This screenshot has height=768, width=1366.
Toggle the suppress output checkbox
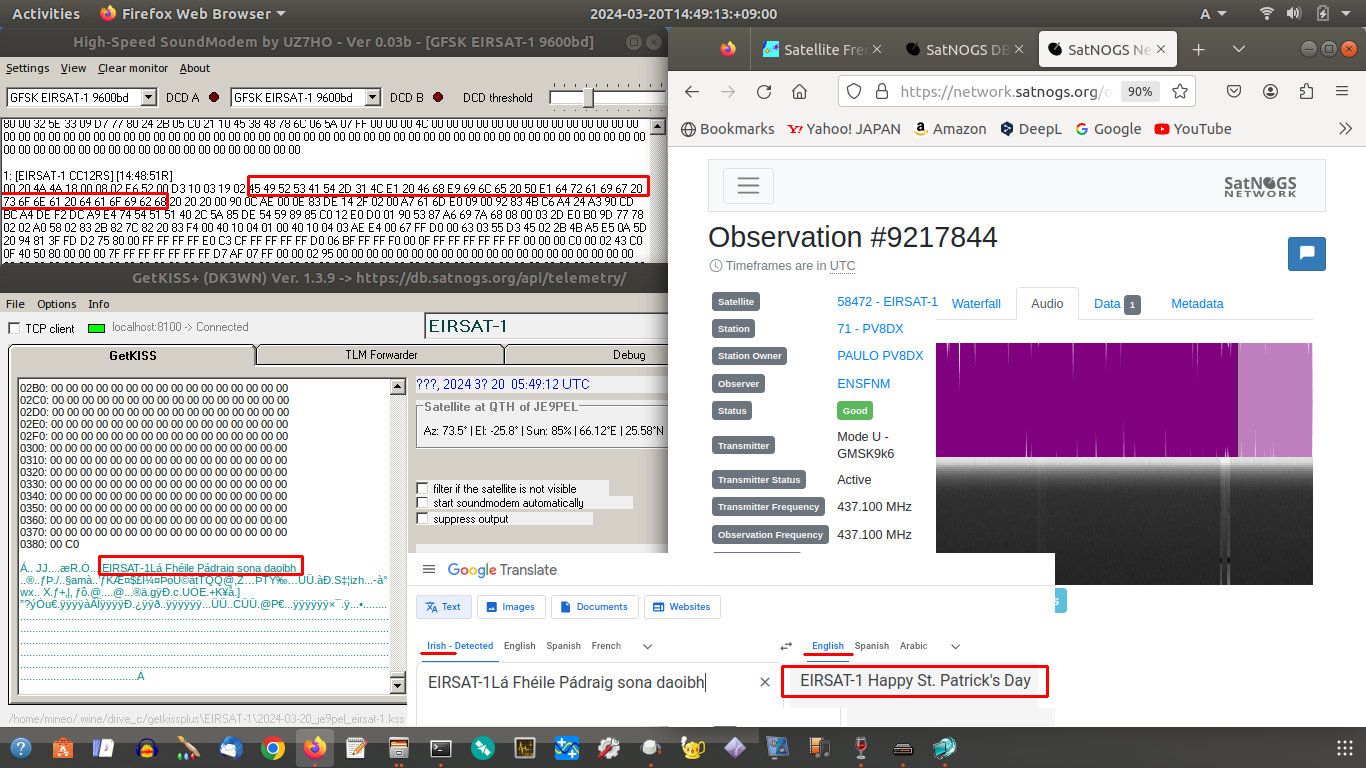click(x=422, y=518)
